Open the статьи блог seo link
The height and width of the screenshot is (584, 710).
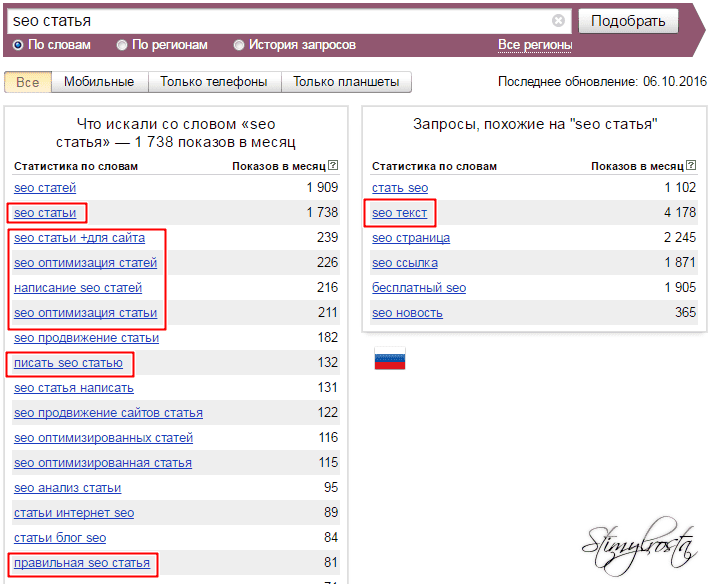pos(60,538)
